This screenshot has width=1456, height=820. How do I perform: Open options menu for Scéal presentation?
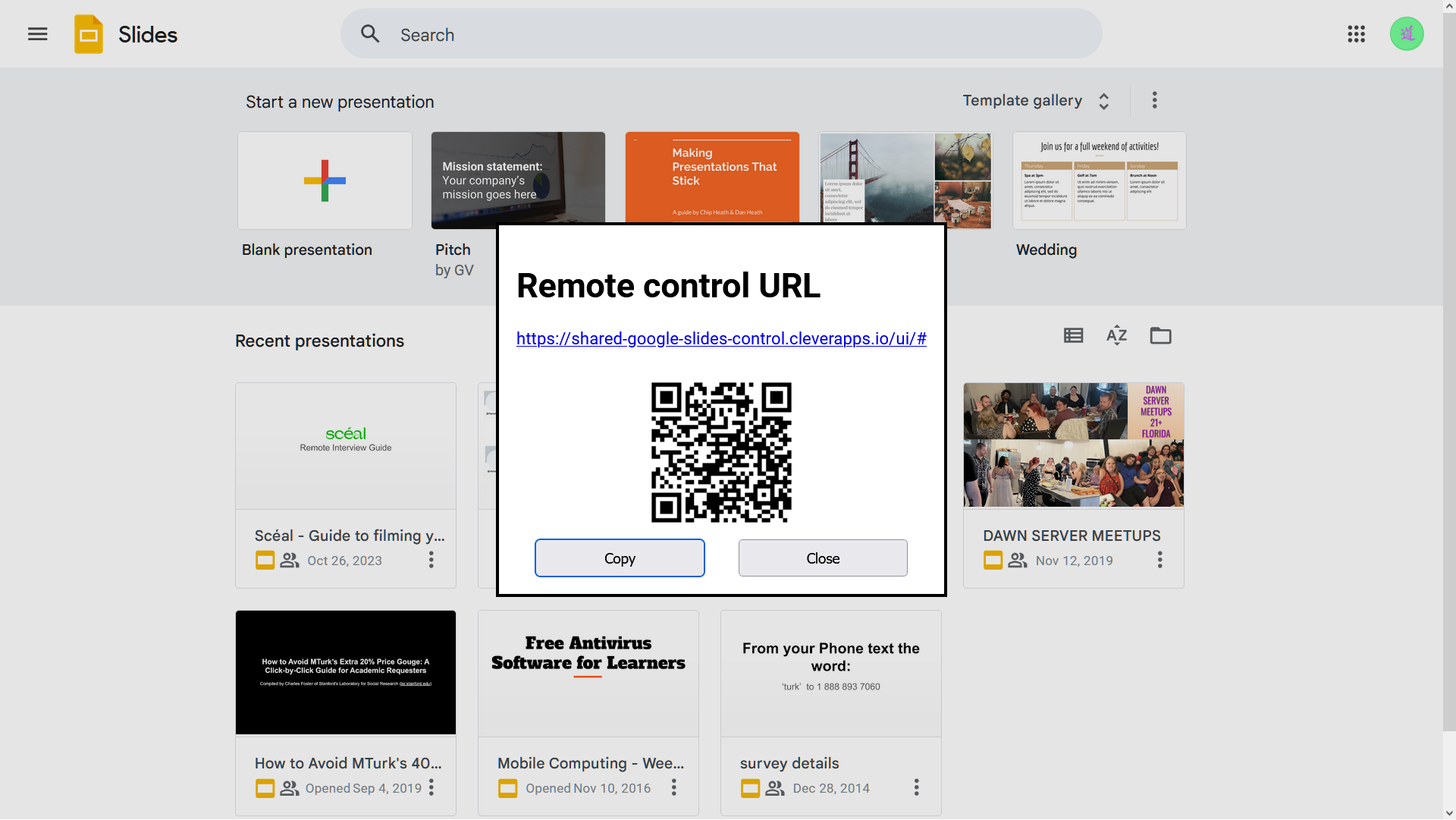[431, 560]
